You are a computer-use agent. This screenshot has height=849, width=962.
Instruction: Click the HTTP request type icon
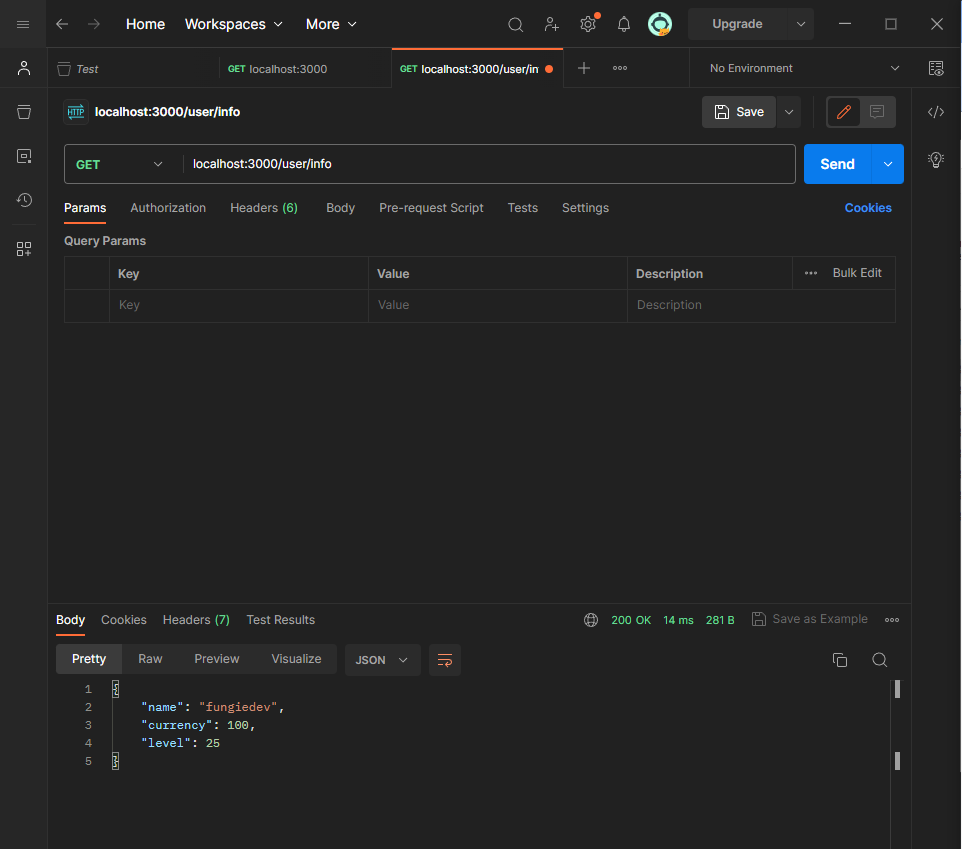76,112
